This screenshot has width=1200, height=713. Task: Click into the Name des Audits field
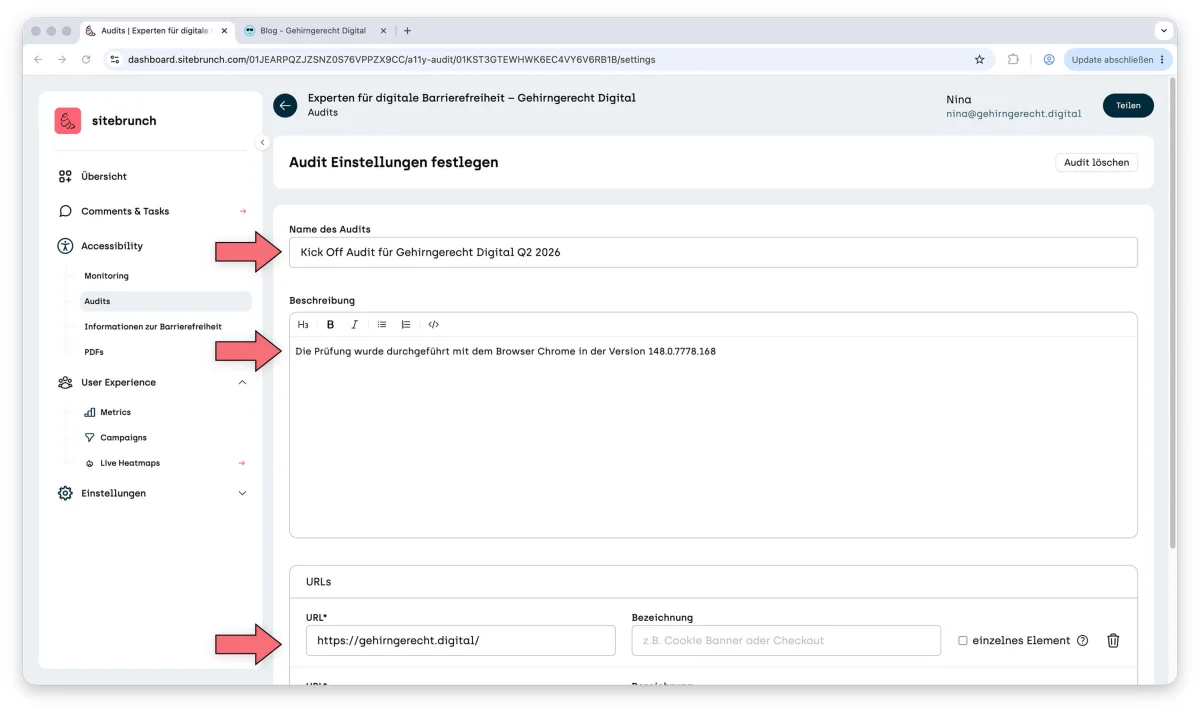coord(713,252)
